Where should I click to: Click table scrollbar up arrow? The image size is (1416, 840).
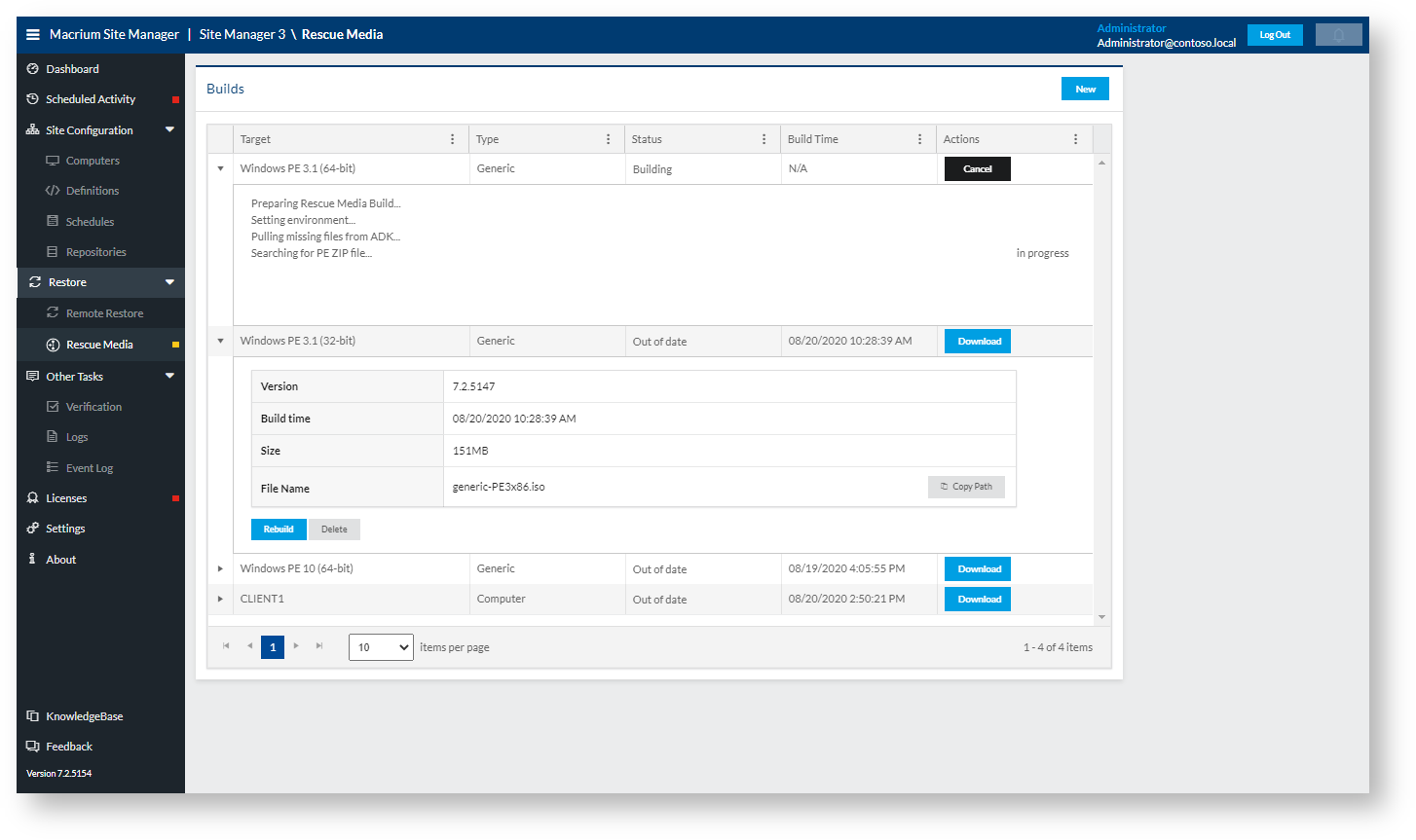[x=1101, y=163]
